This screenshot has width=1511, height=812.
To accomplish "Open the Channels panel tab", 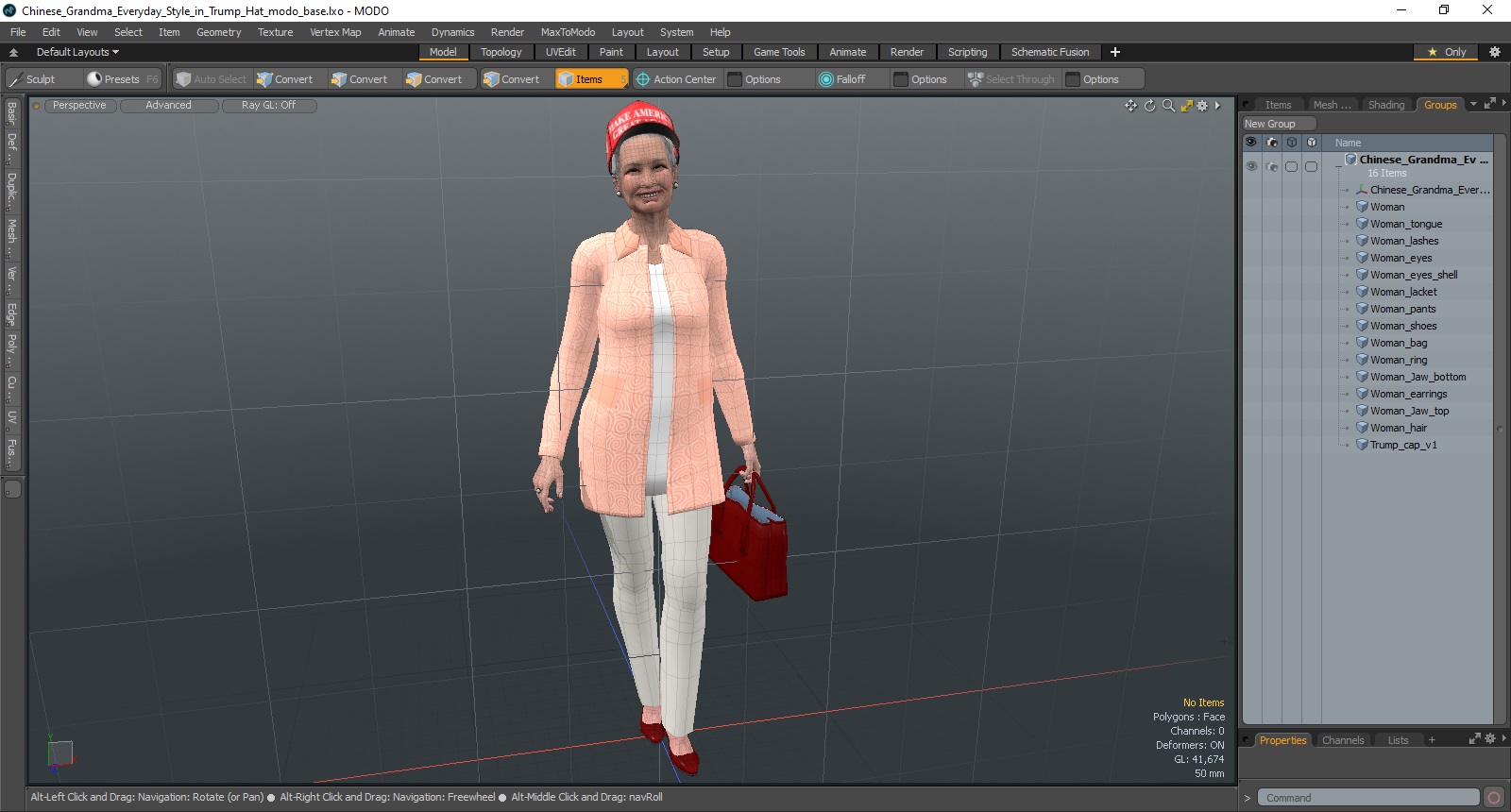I will pos(1343,740).
